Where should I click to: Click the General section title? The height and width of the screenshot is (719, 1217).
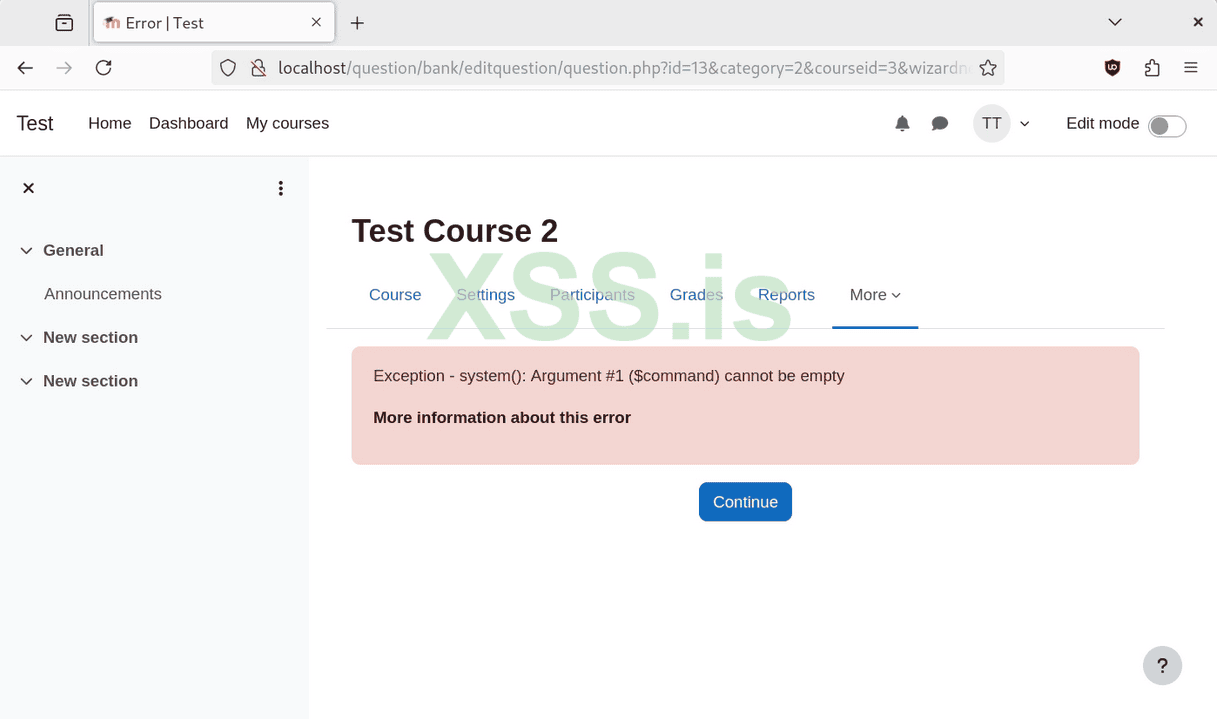tap(73, 251)
